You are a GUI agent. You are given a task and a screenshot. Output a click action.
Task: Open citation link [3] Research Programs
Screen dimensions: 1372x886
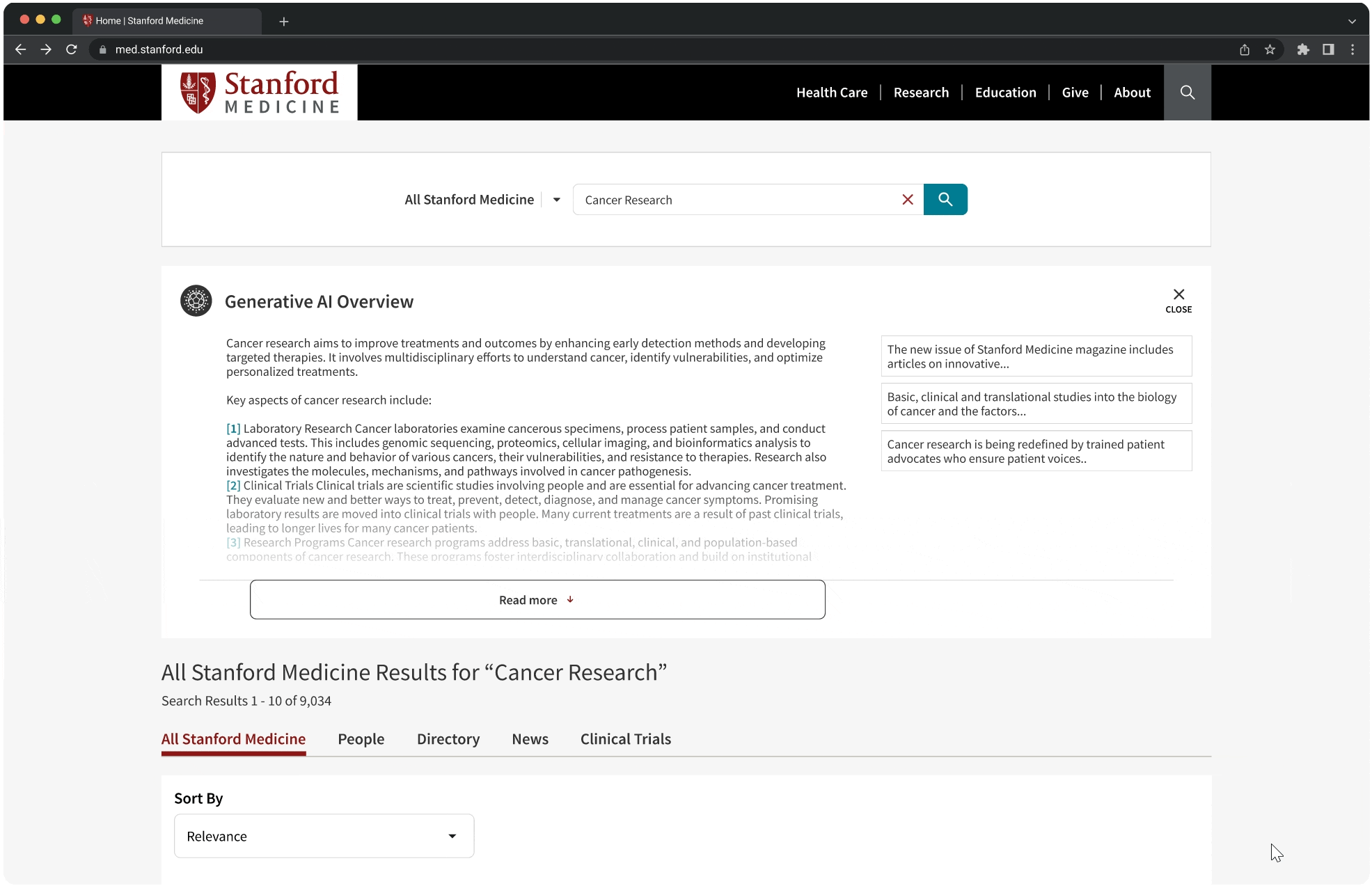(x=233, y=543)
